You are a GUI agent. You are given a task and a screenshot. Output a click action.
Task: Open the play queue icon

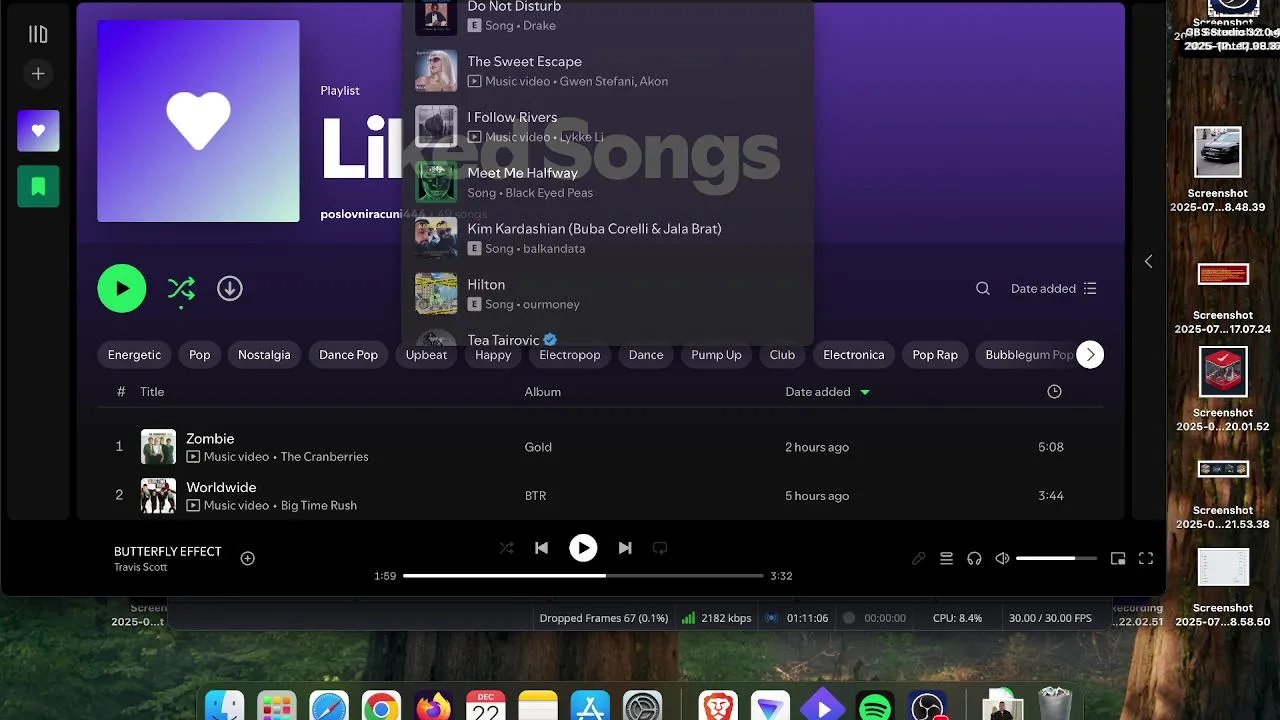(x=946, y=559)
